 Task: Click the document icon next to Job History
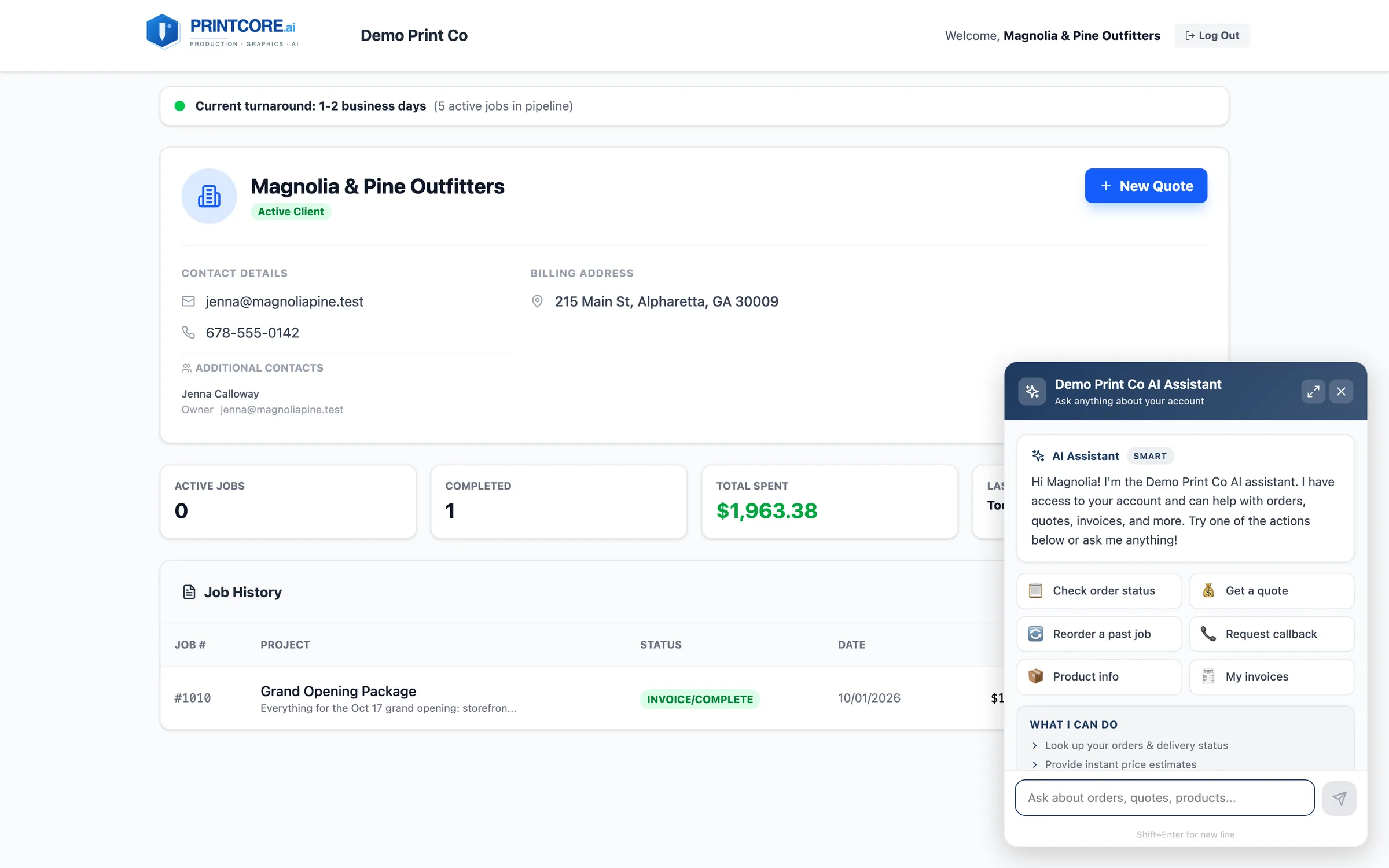tap(189, 592)
